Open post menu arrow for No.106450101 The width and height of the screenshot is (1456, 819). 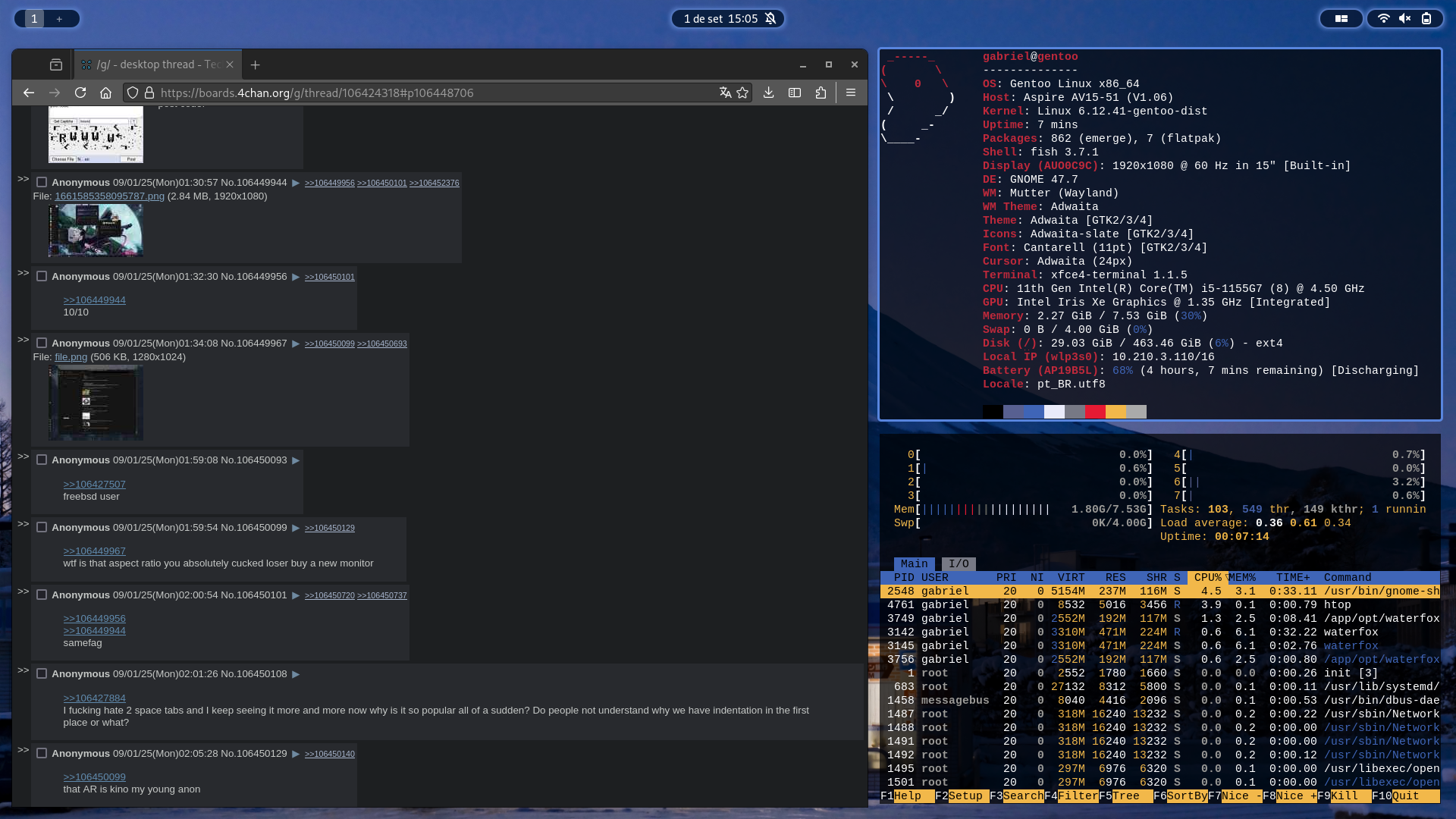[296, 595]
